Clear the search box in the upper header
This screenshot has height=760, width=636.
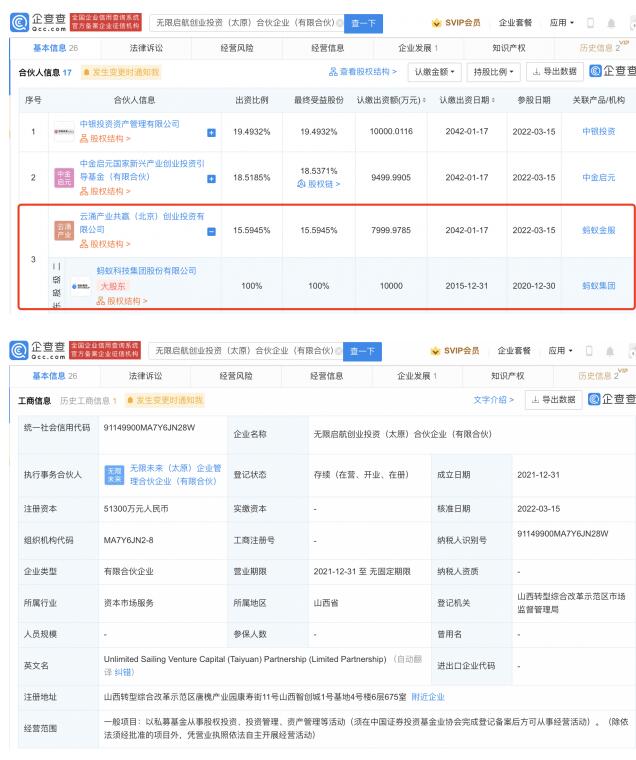(340, 23)
